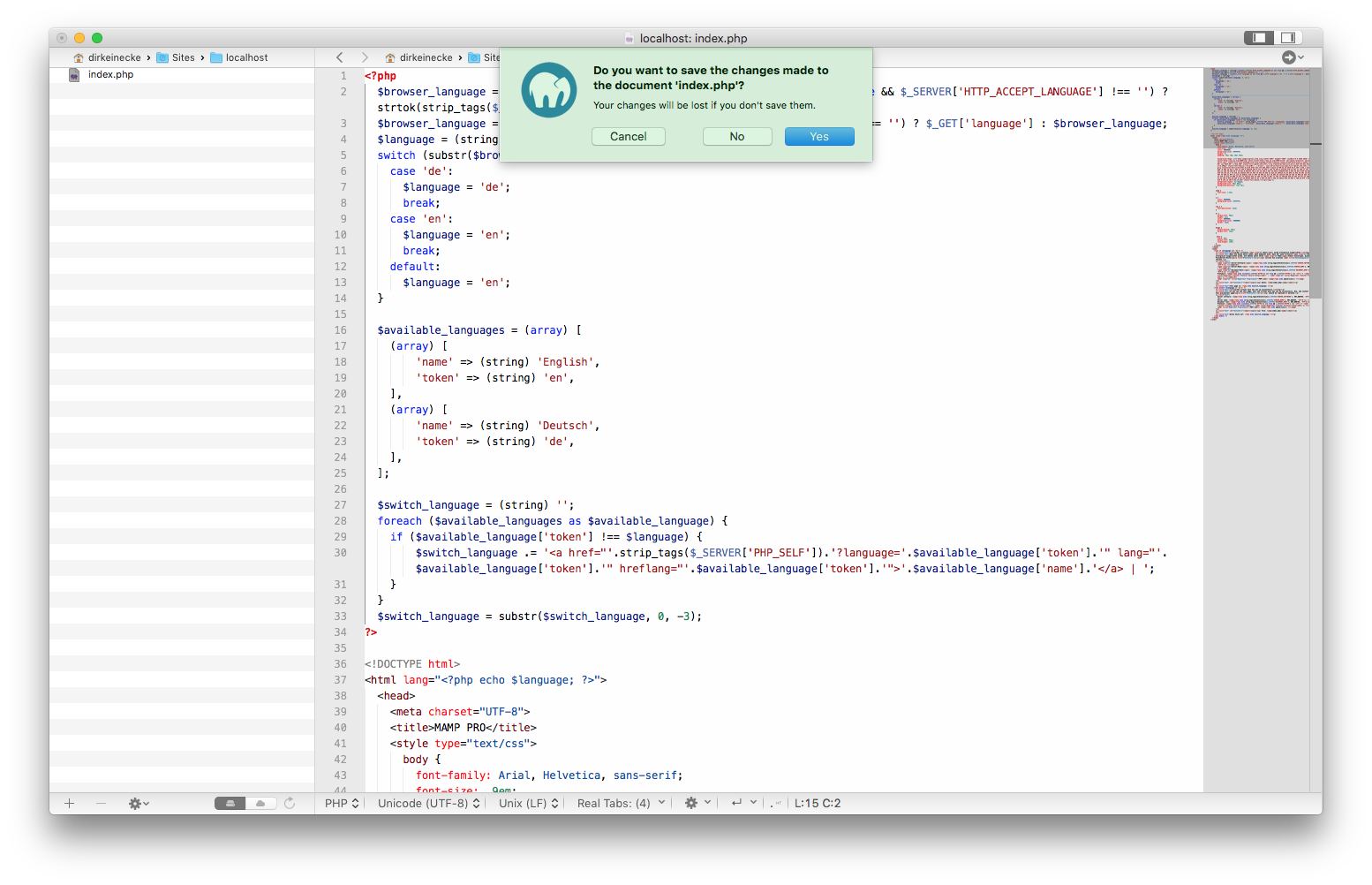
Task: Switch the segmented control to remote cloud view
Action: pyautogui.click(x=260, y=803)
